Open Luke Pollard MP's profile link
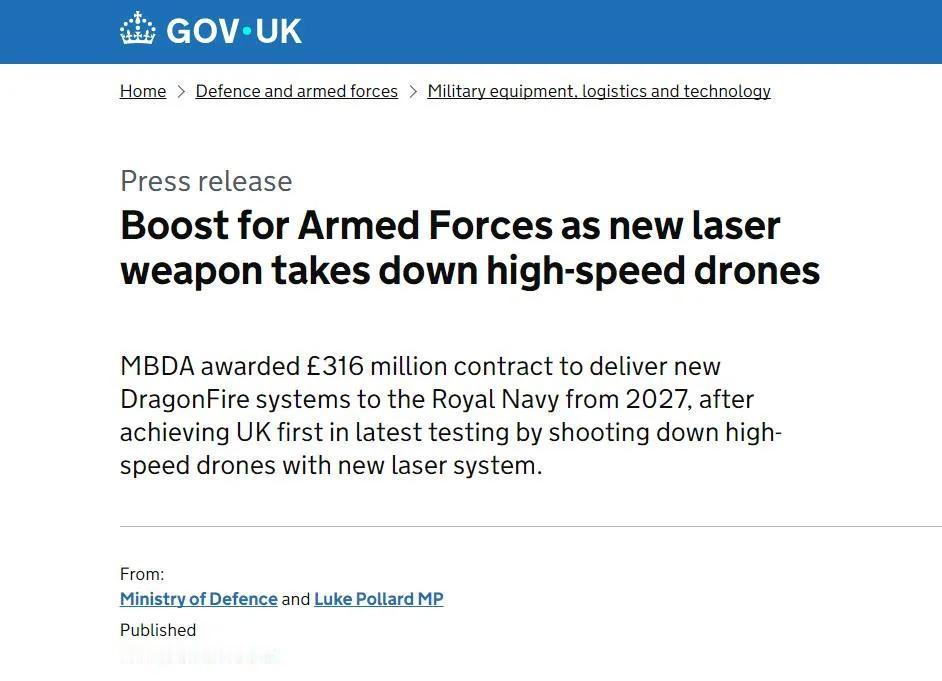942x681 pixels. click(x=378, y=598)
